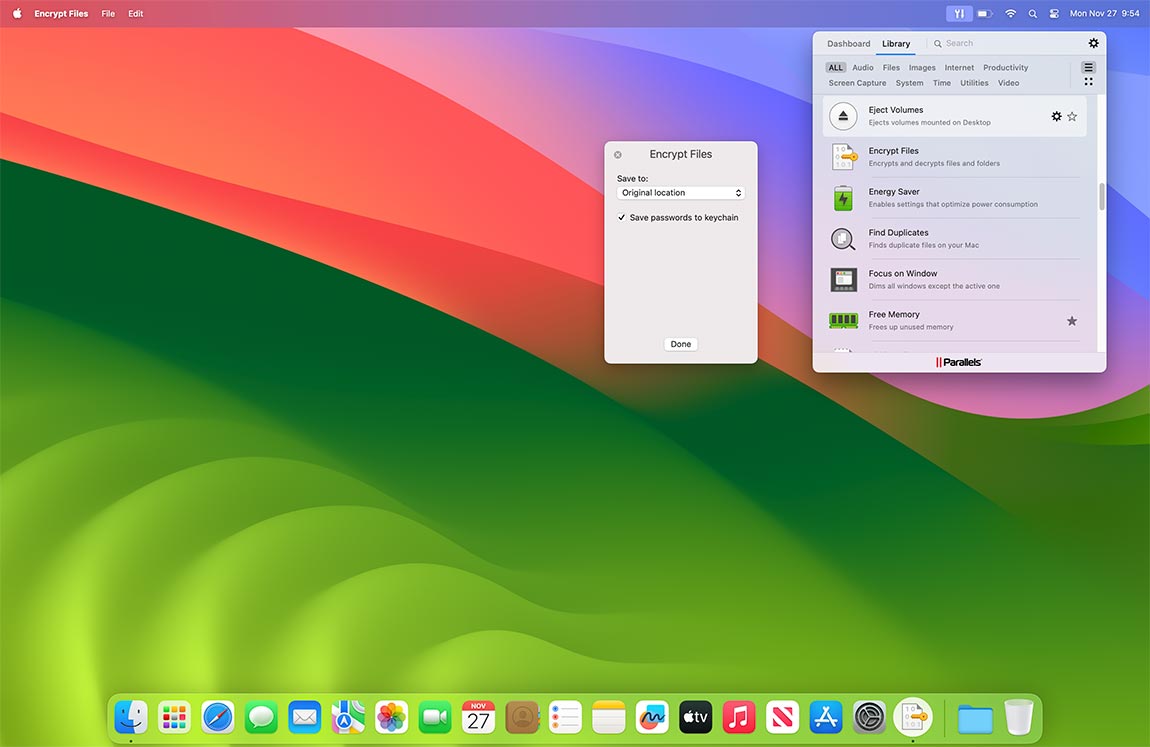The height and width of the screenshot is (747, 1150).
Task: Filter tools by System category
Action: tap(909, 83)
